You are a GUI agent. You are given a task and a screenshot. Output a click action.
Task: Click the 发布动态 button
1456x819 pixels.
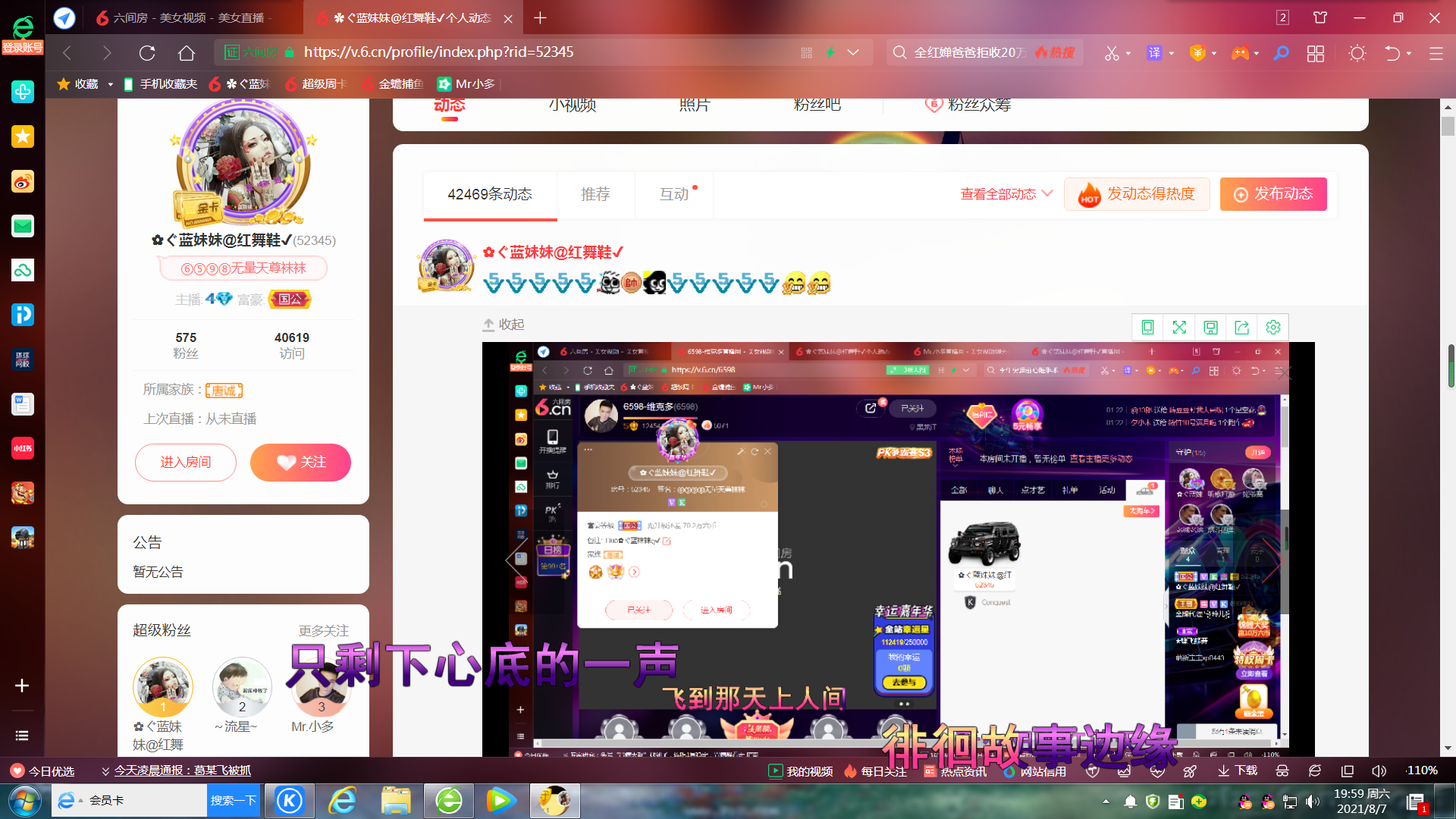[x=1273, y=194]
